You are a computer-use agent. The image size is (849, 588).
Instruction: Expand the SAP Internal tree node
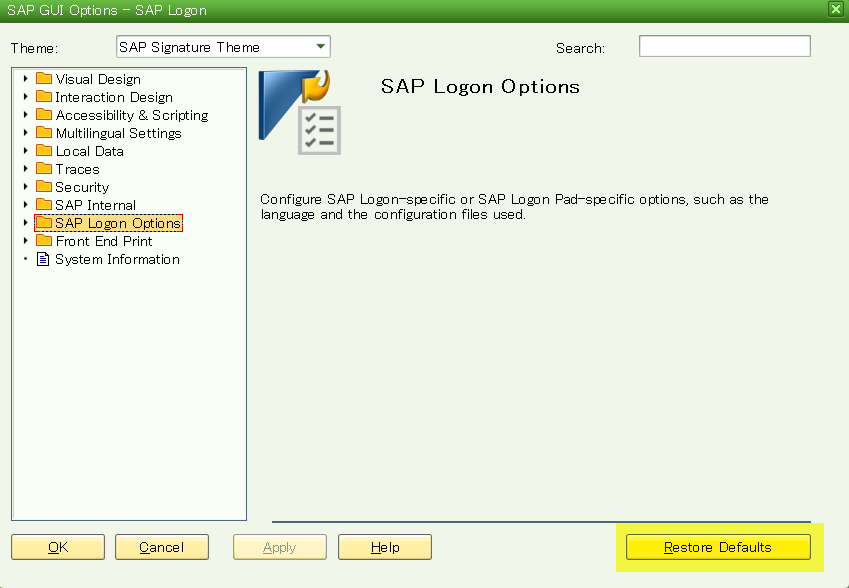25,205
